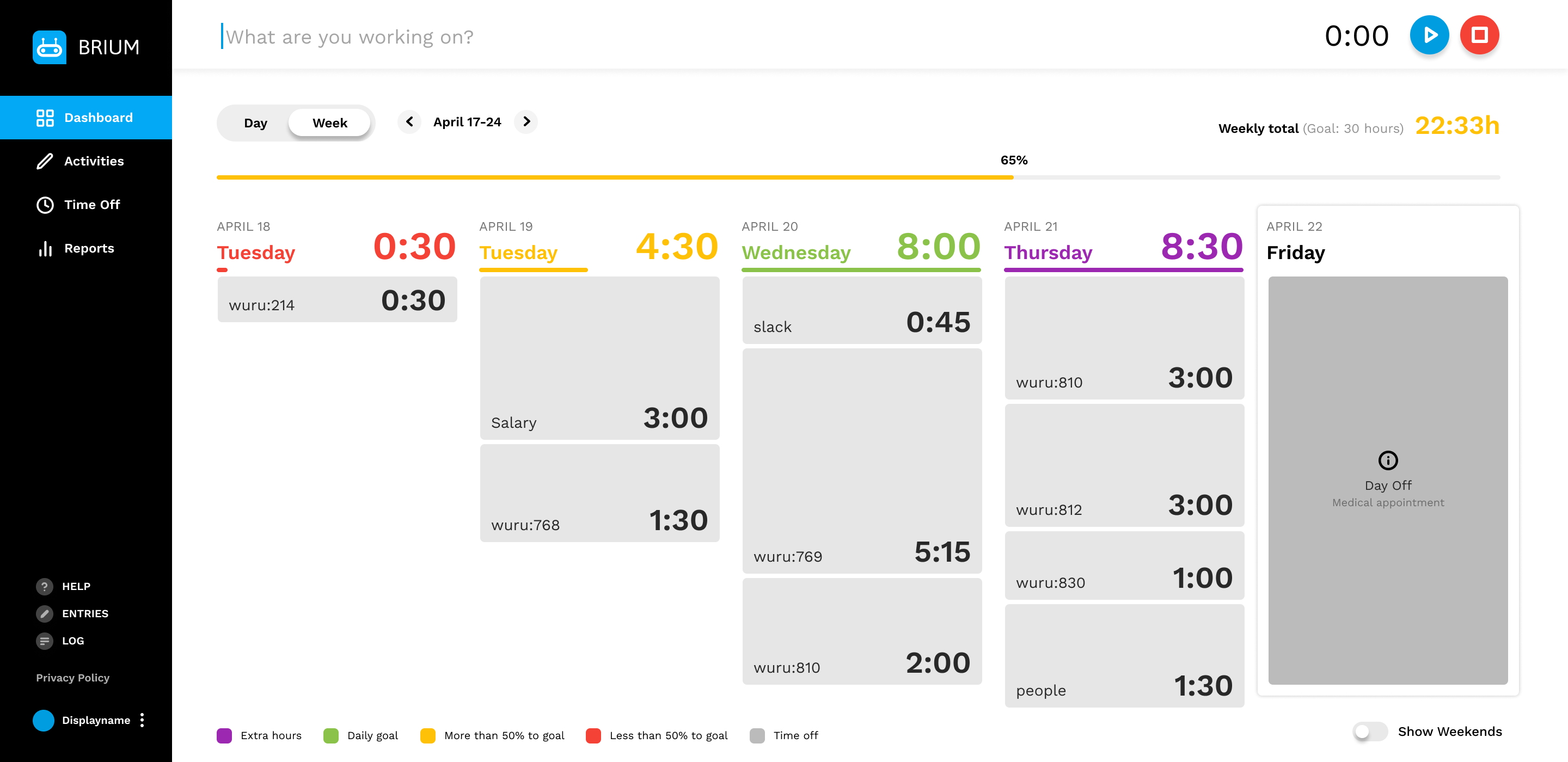This screenshot has width=1568, height=762.
Task: Start the timer with the play button
Action: [x=1429, y=35]
